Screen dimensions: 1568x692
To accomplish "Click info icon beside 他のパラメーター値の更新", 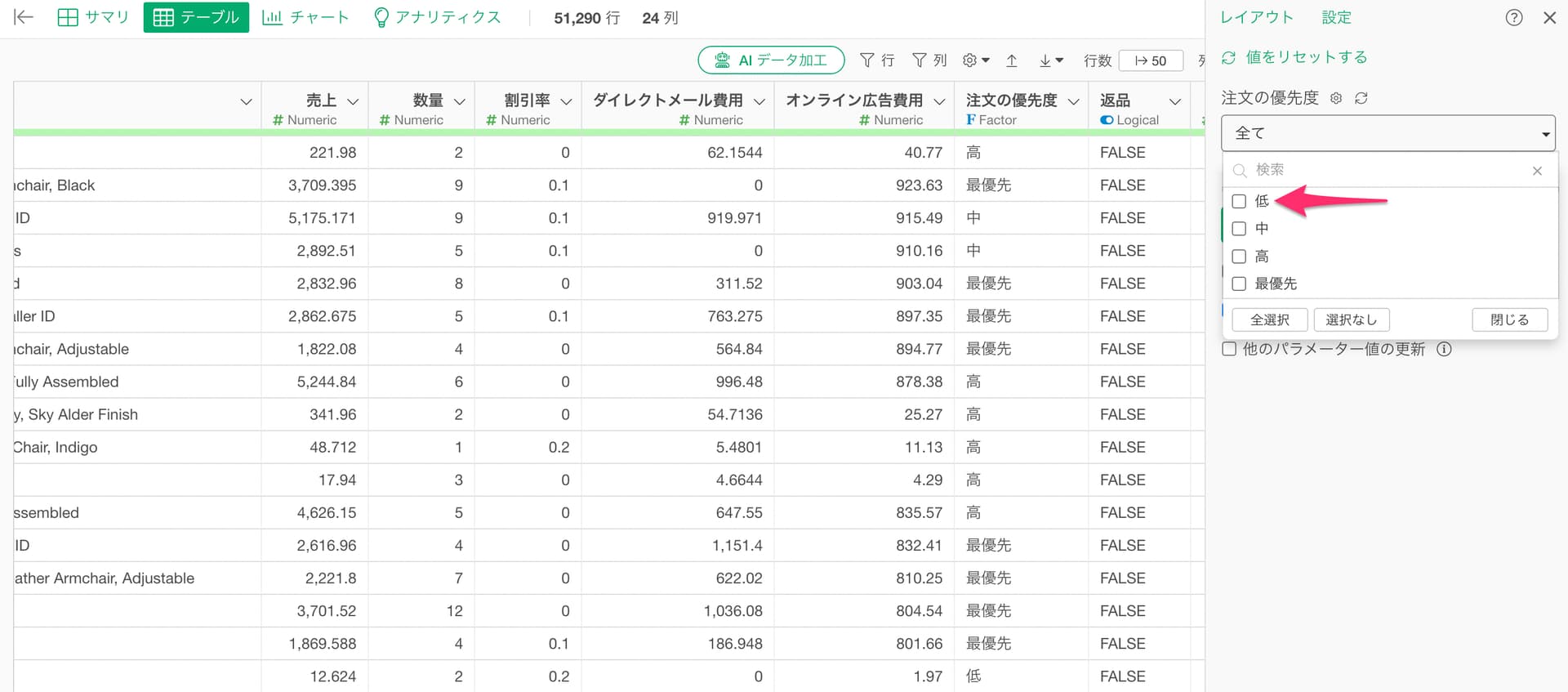I will pyautogui.click(x=1444, y=349).
